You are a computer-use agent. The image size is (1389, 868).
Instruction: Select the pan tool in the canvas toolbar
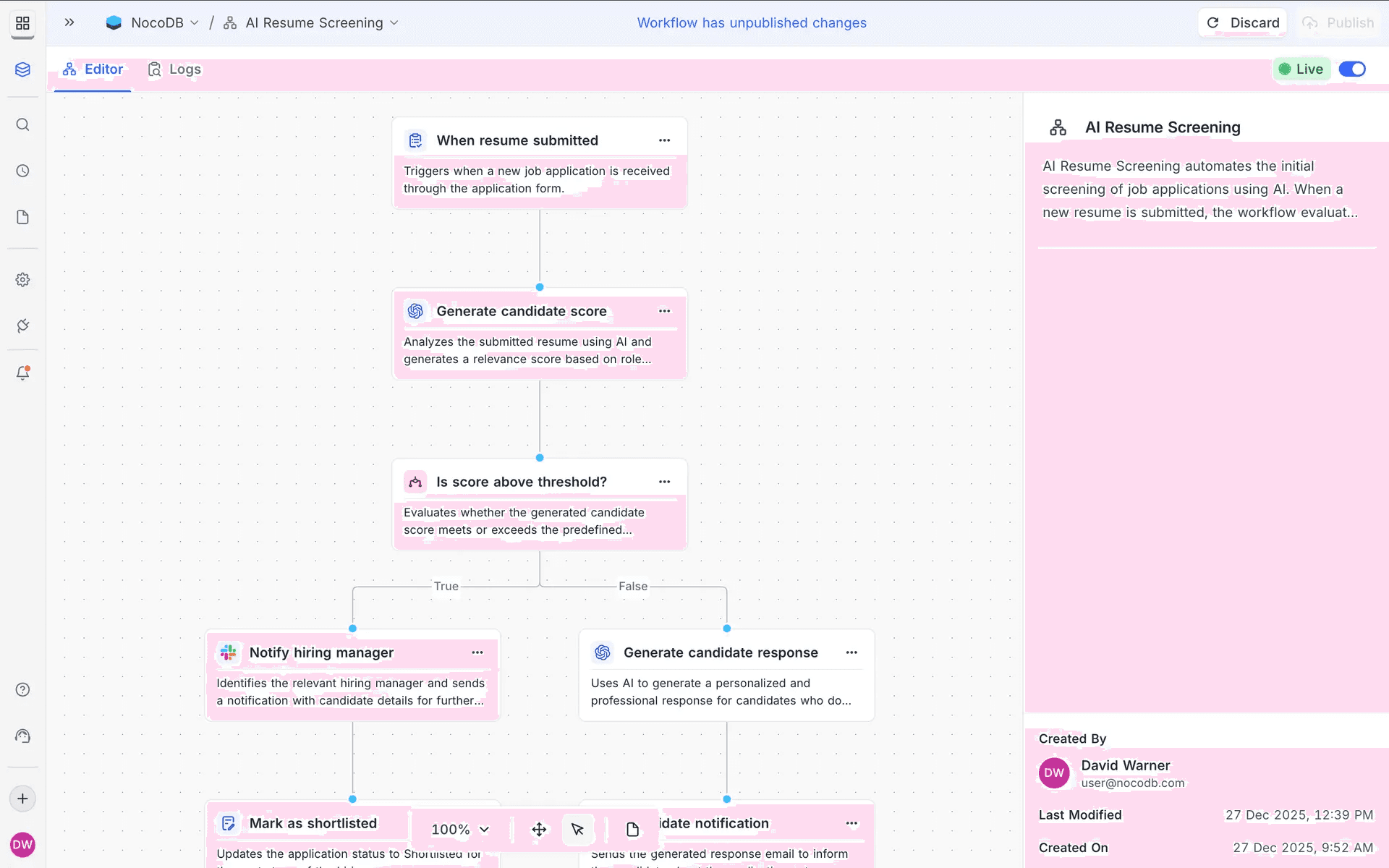click(539, 830)
